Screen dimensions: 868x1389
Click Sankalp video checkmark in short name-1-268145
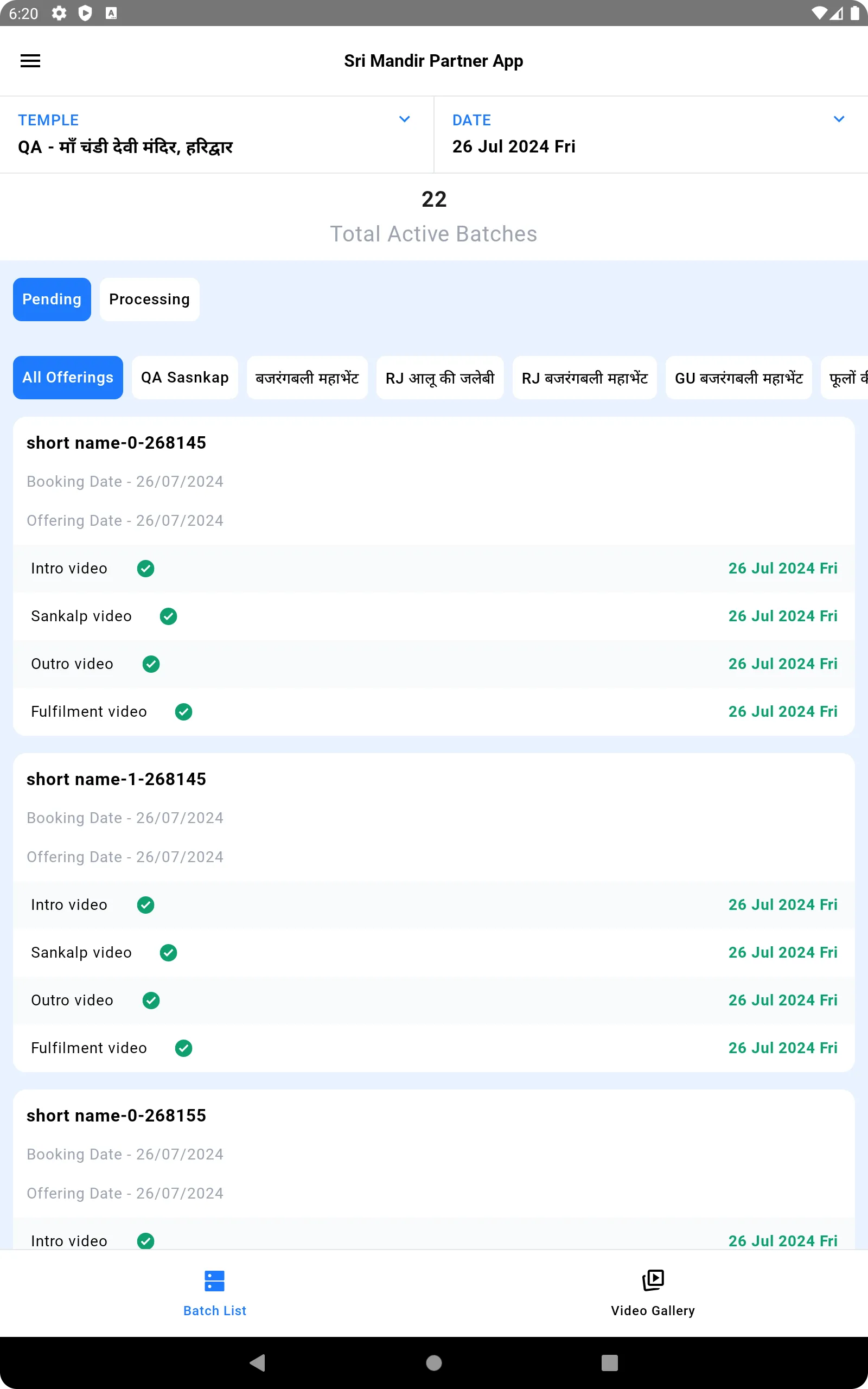point(168,953)
